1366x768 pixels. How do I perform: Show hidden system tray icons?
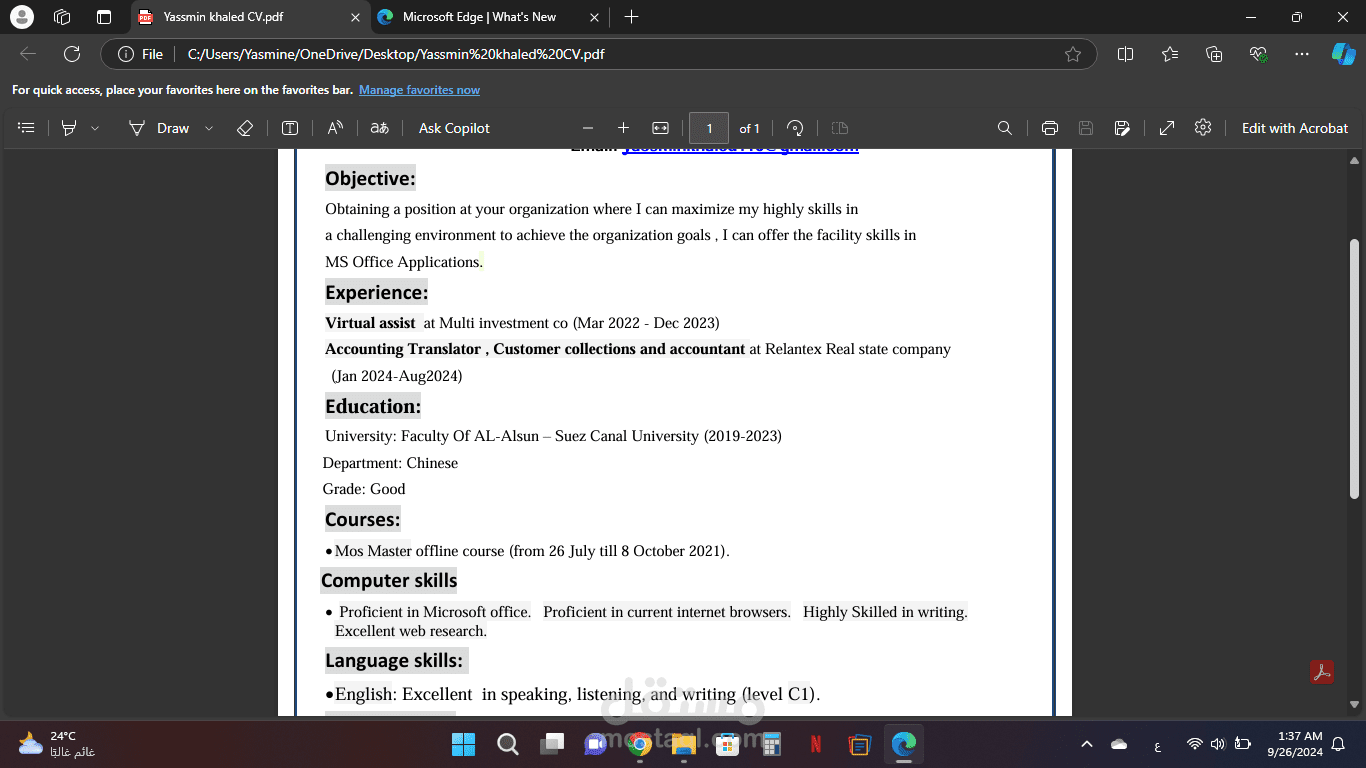(x=1087, y=744)
